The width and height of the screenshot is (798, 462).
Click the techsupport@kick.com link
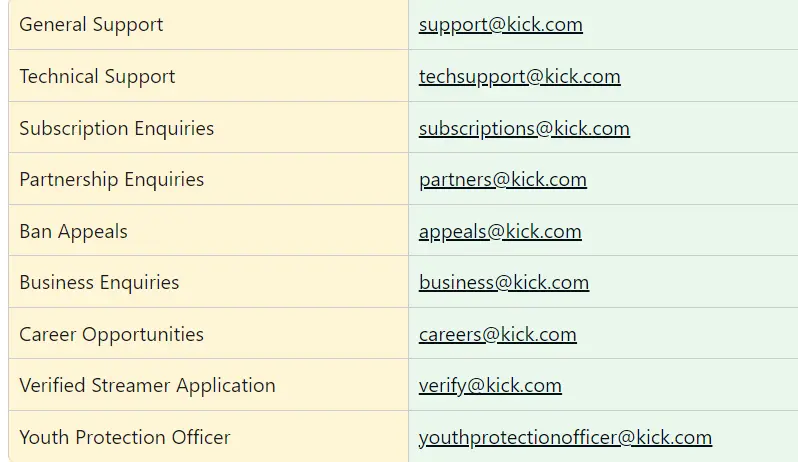click(x=520, y=76)
